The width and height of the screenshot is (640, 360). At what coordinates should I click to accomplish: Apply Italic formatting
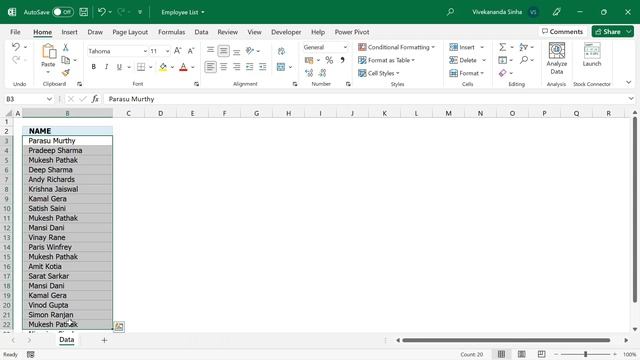[106, 67]
